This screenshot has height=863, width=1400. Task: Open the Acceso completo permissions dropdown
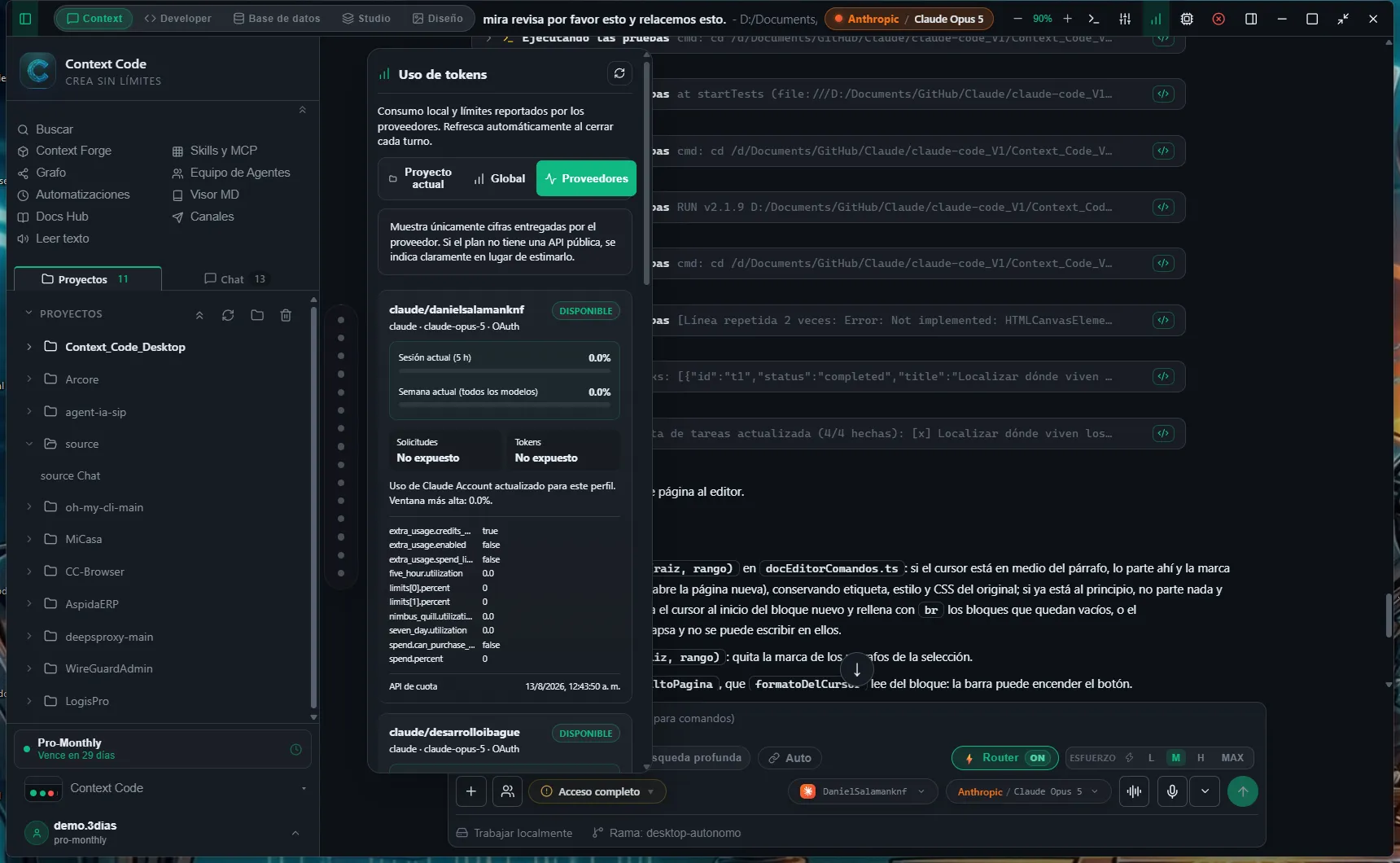click(597, 791)
